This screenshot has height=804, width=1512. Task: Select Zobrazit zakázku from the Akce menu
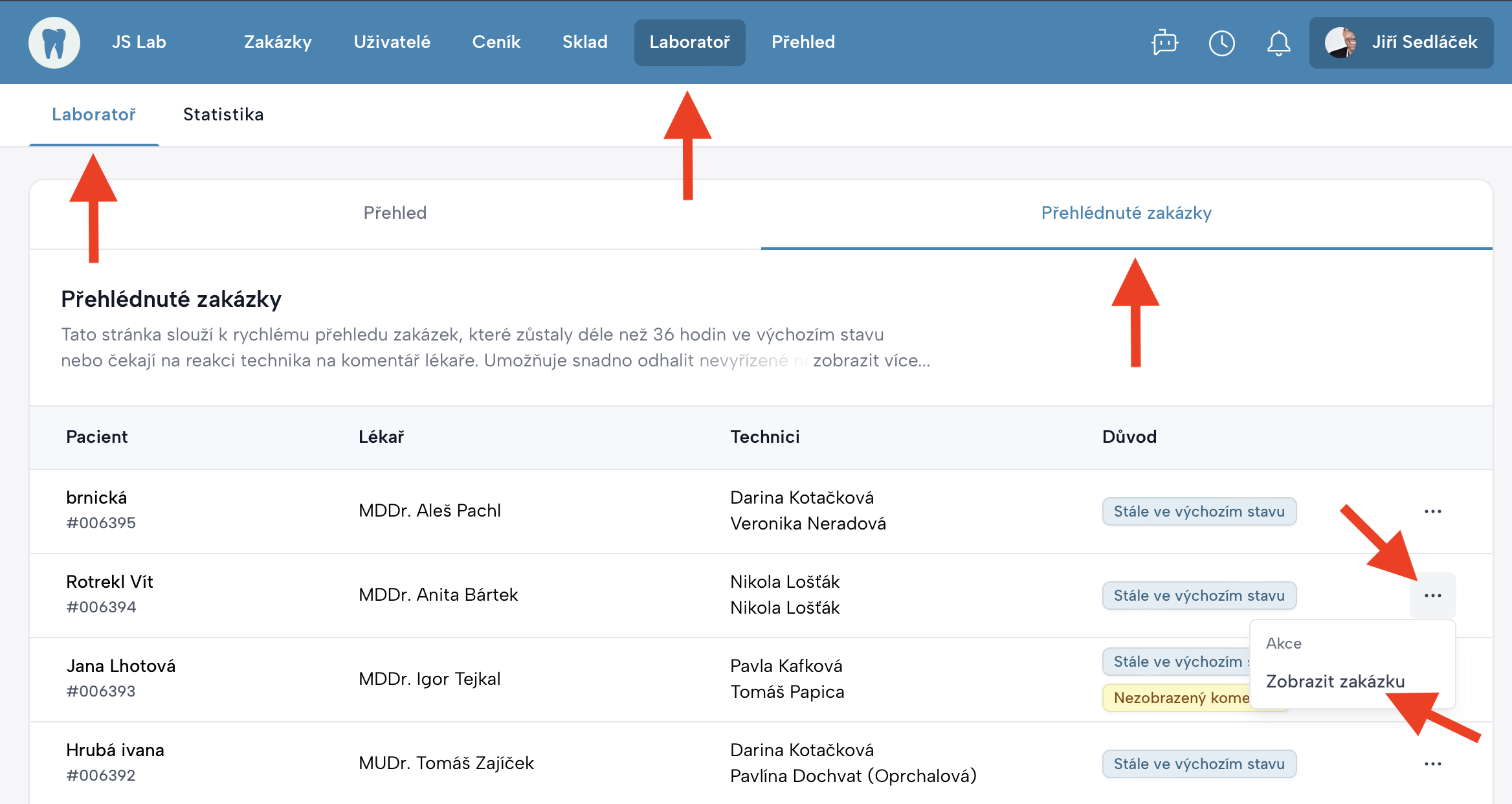tap(1335, 681)
